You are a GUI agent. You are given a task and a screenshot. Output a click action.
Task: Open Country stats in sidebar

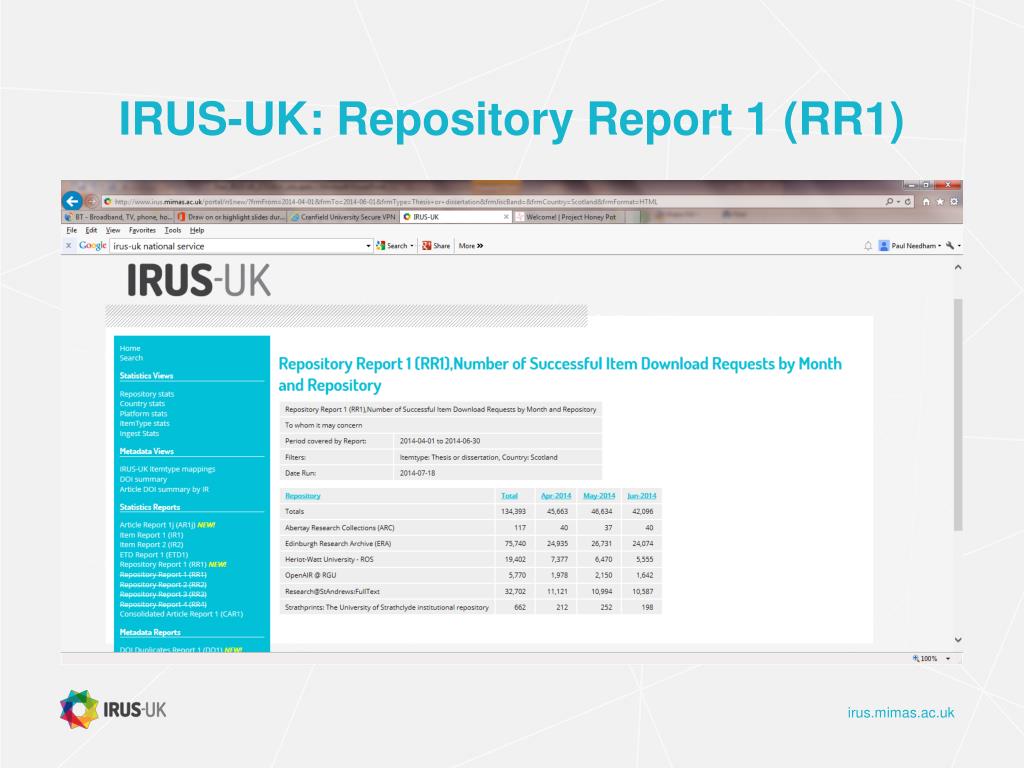coord(142,404)
